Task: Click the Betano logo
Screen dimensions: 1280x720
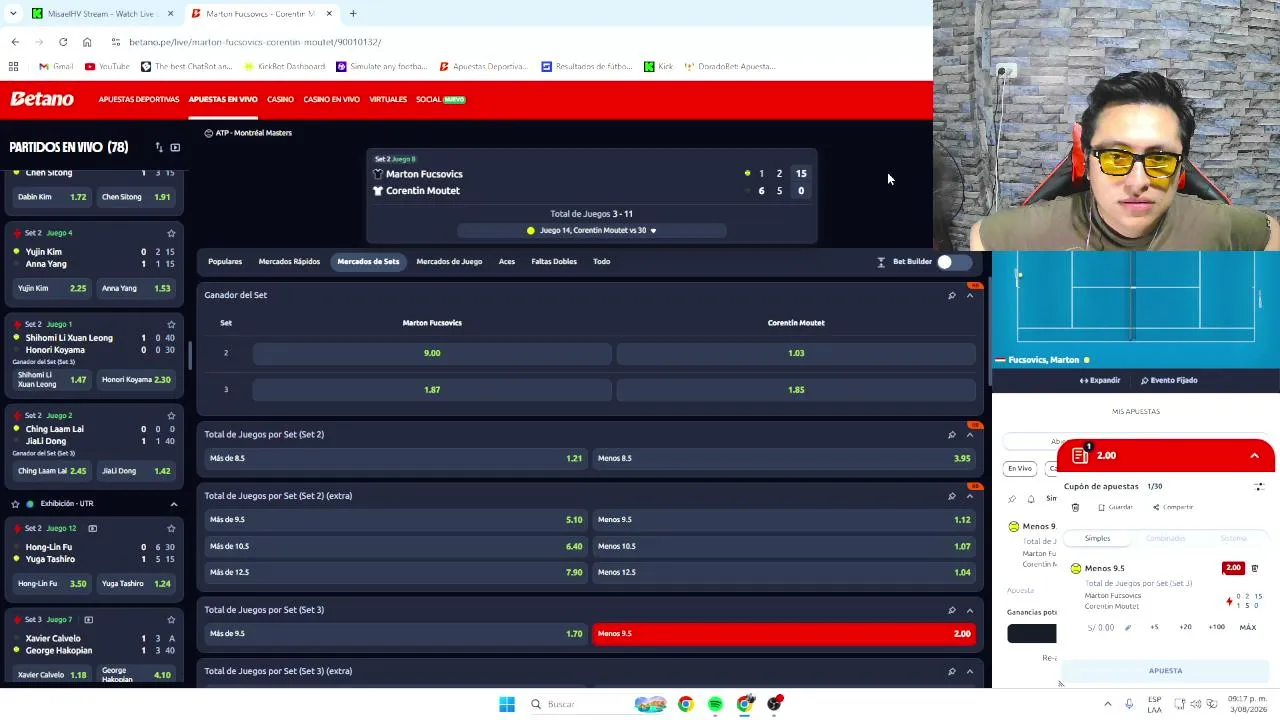Action: [x=42, y=99]
